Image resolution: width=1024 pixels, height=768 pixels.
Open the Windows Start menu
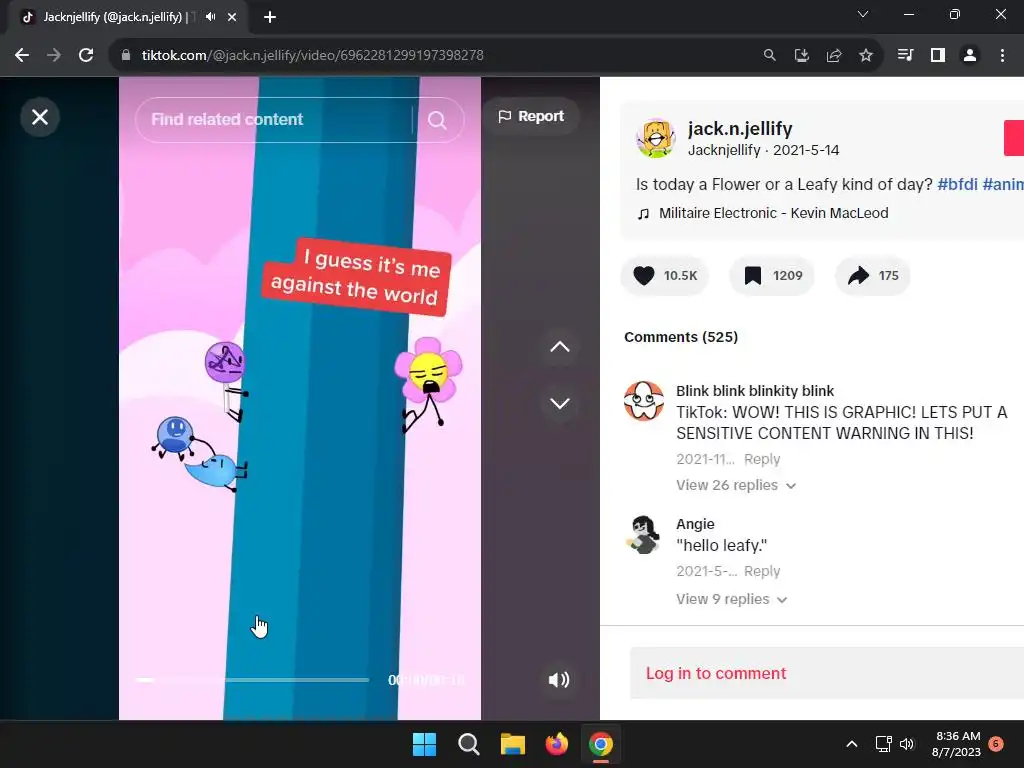click(x=424, y=744)
